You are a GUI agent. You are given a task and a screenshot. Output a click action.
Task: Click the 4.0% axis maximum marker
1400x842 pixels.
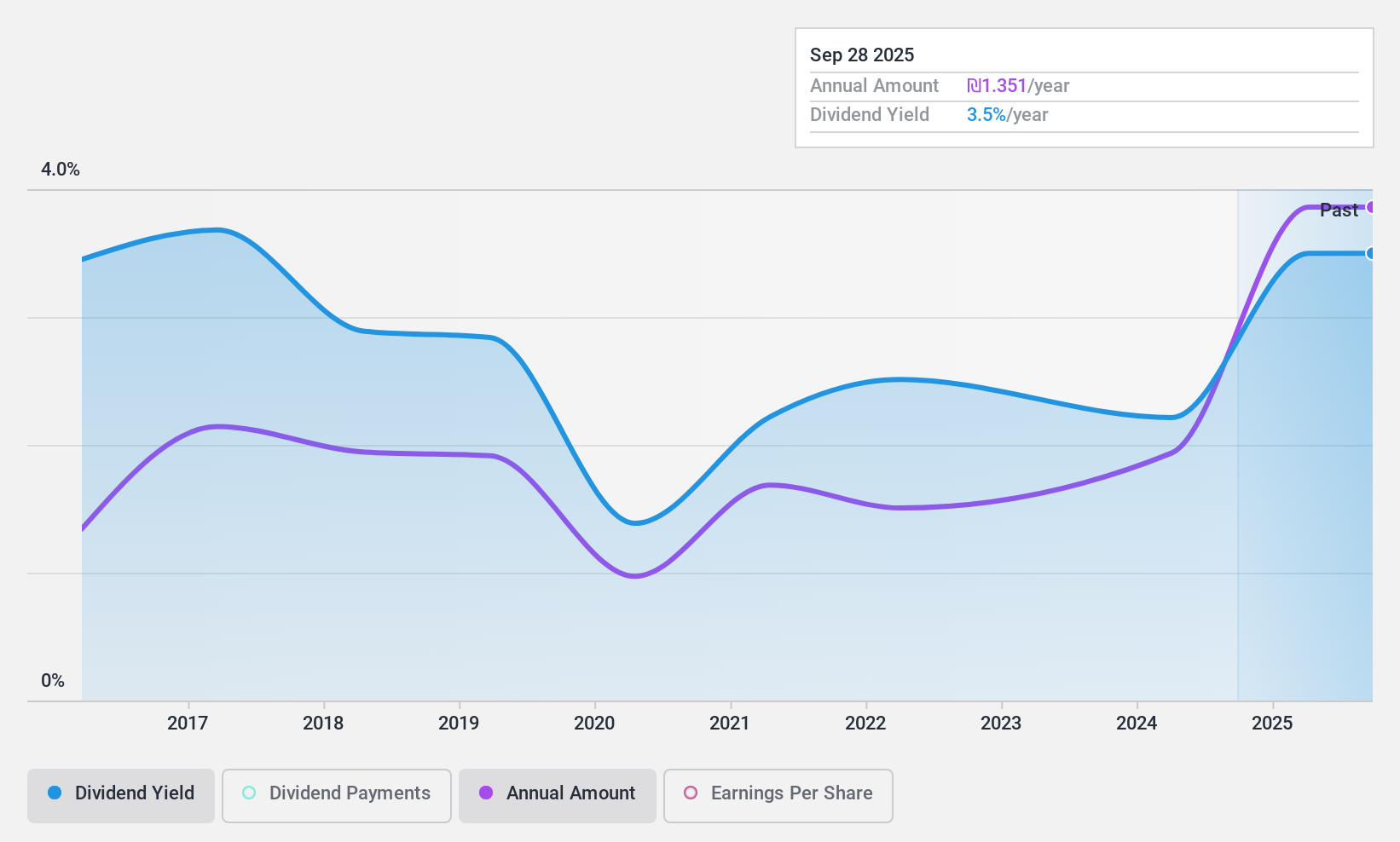(x=60, y=169)
